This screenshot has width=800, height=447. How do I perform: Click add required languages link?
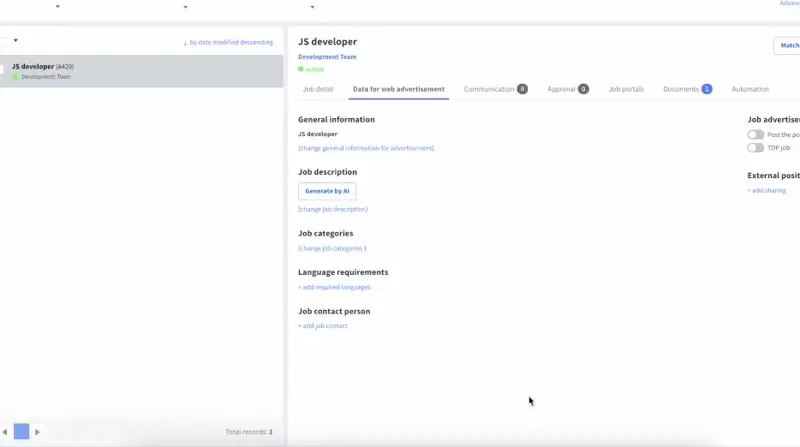pos(334,287)
